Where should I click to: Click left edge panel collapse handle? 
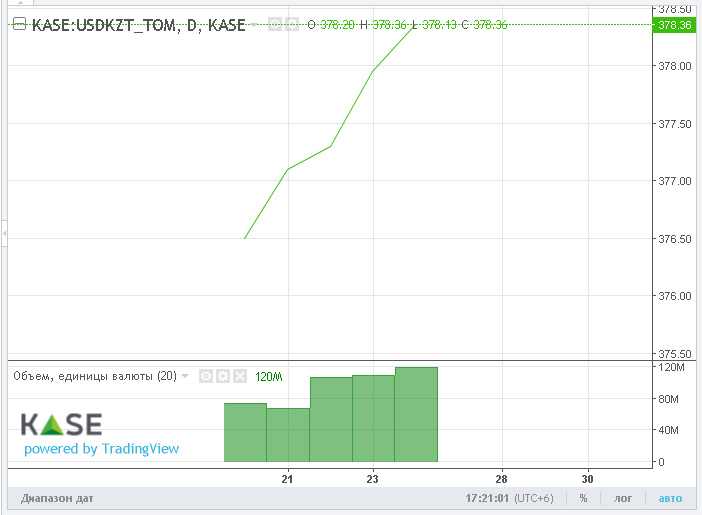point(3,233)
